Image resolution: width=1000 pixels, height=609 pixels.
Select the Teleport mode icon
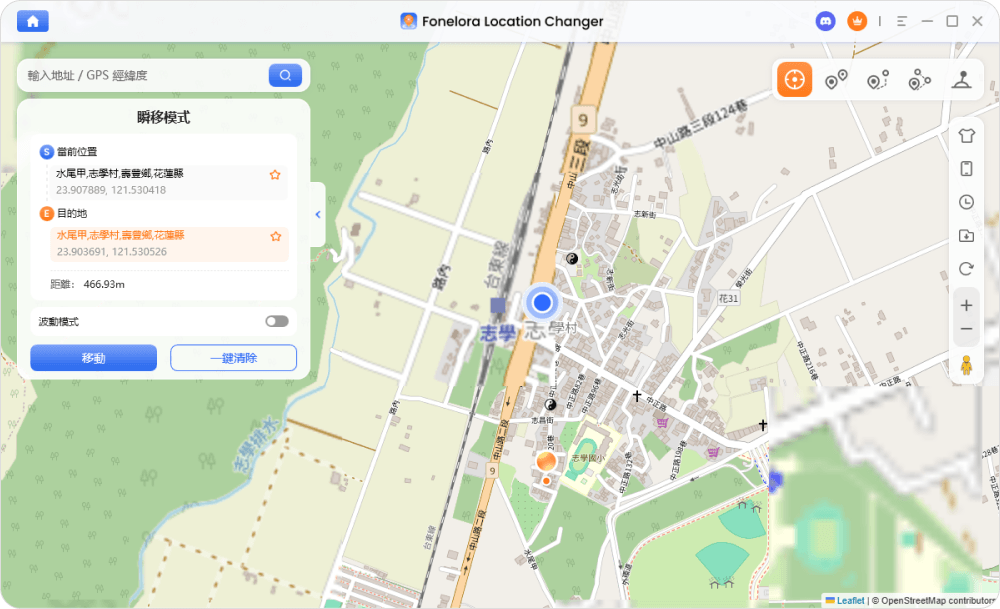[794, 80]
